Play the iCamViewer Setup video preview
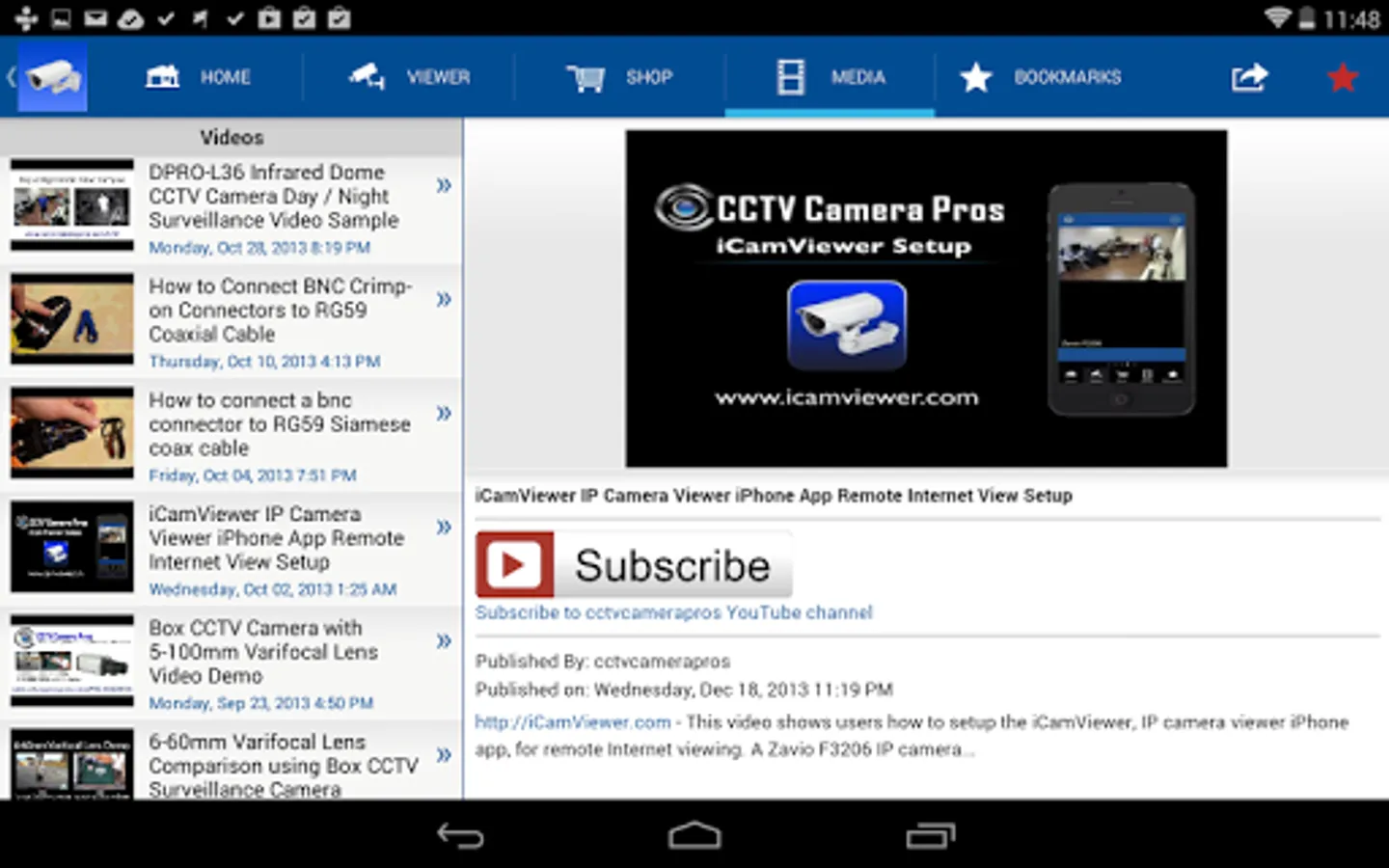The image size is (1389, 868). pyautogui.click(x=926, y=299)
